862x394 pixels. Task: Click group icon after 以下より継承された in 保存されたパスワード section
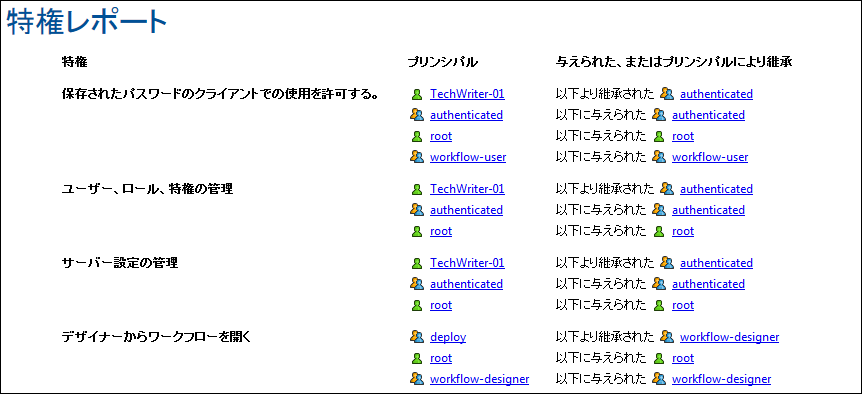tap(667, 94)
